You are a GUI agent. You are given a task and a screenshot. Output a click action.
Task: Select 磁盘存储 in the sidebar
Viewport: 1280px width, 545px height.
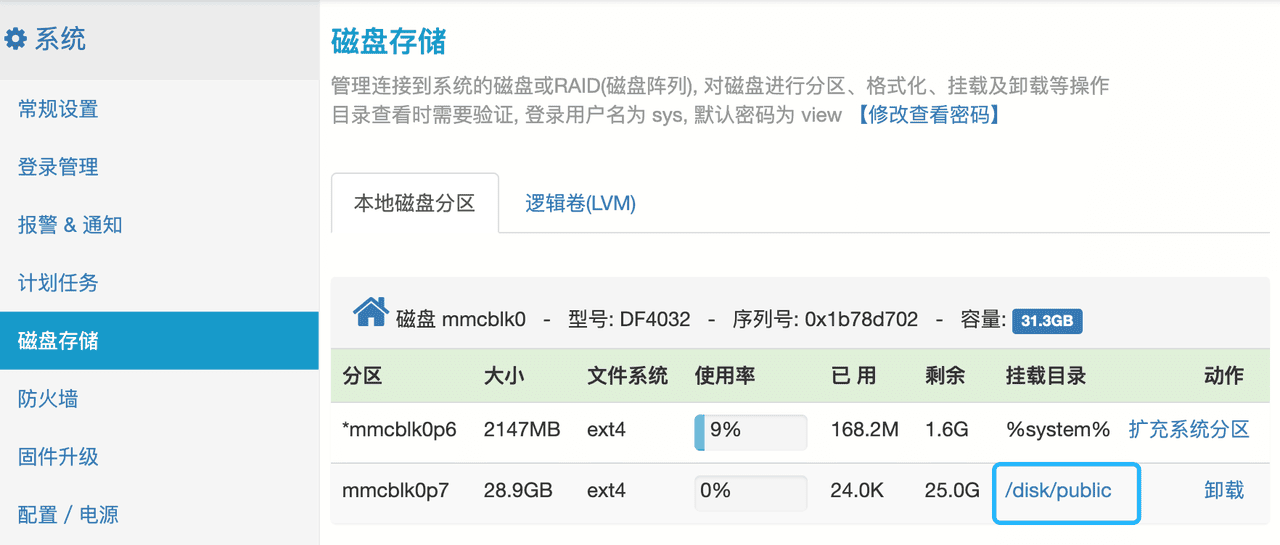pos(58,341)
